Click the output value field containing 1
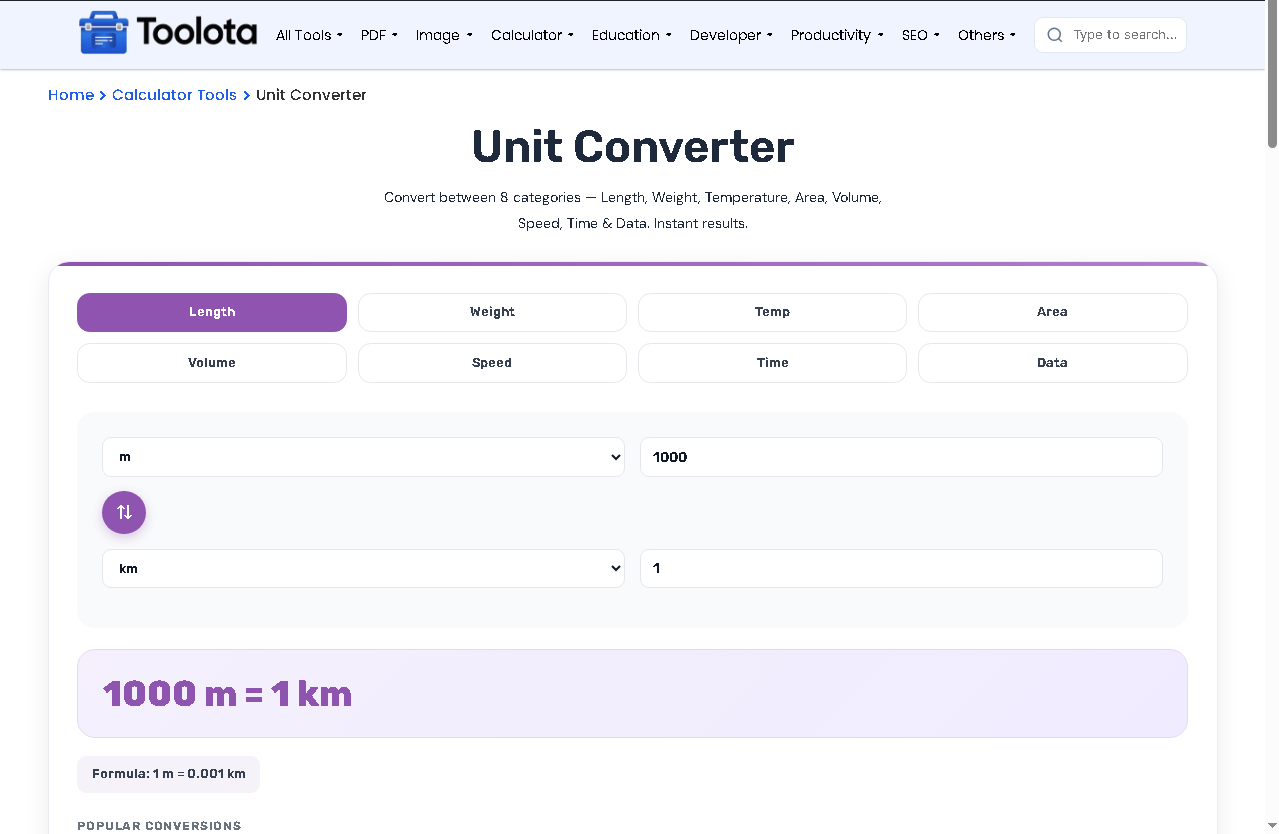Image resolution: width=1279 pixels, height=834 pixels. 901,568
